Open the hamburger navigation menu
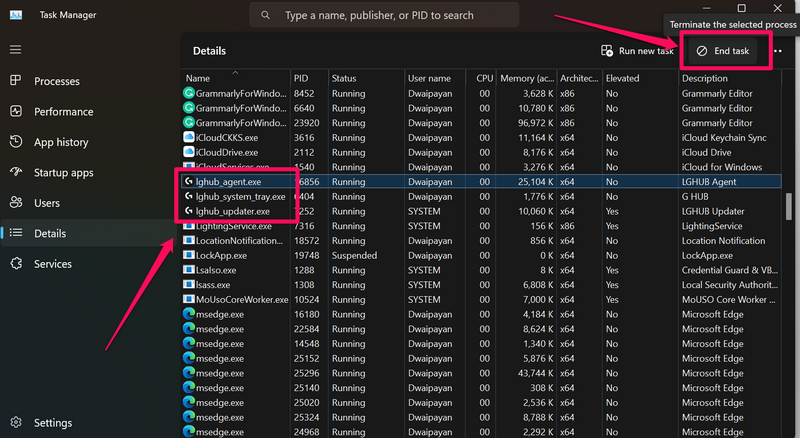Image resolution: width=800 pixels, height=438 pixels. point(15,49)
